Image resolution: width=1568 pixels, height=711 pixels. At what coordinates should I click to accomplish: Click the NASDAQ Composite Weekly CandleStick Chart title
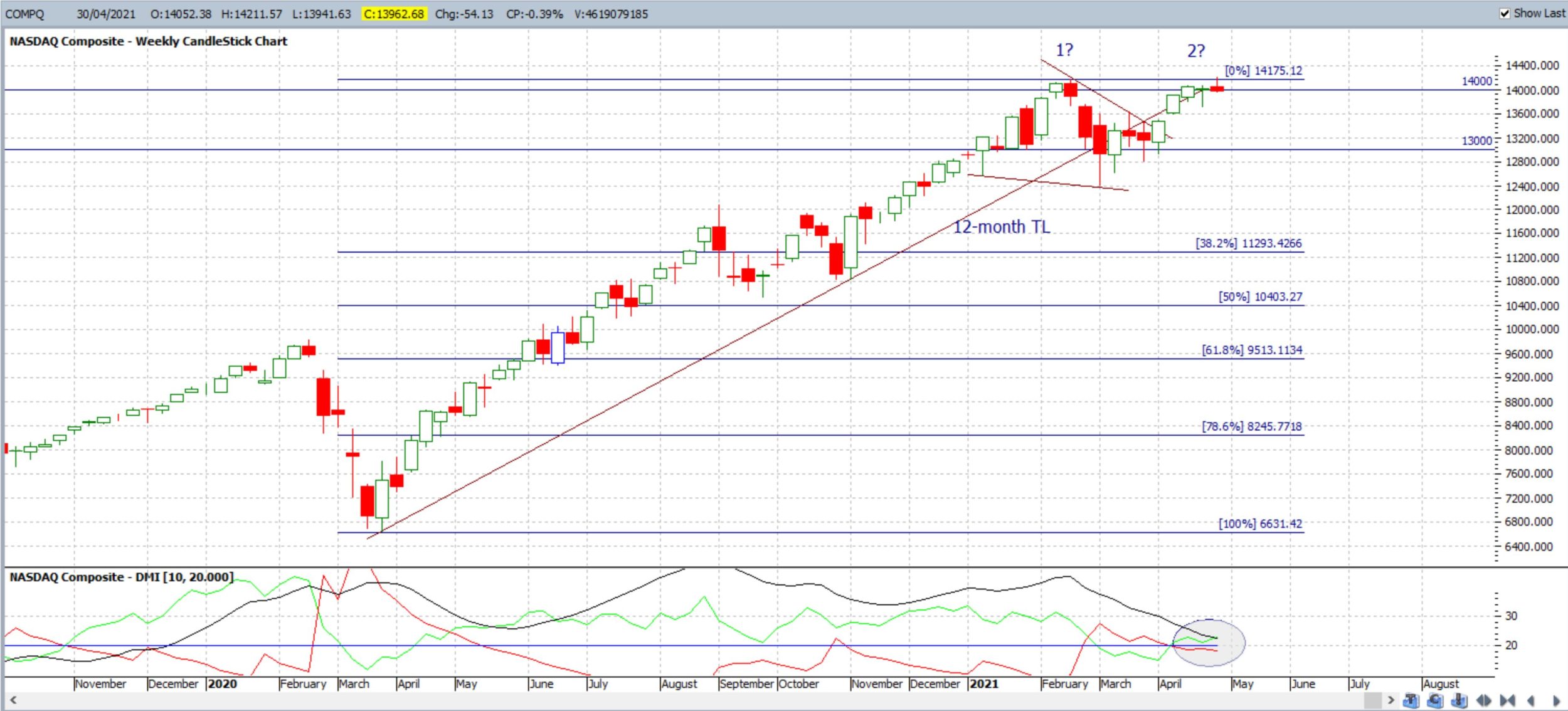[148, 41]
